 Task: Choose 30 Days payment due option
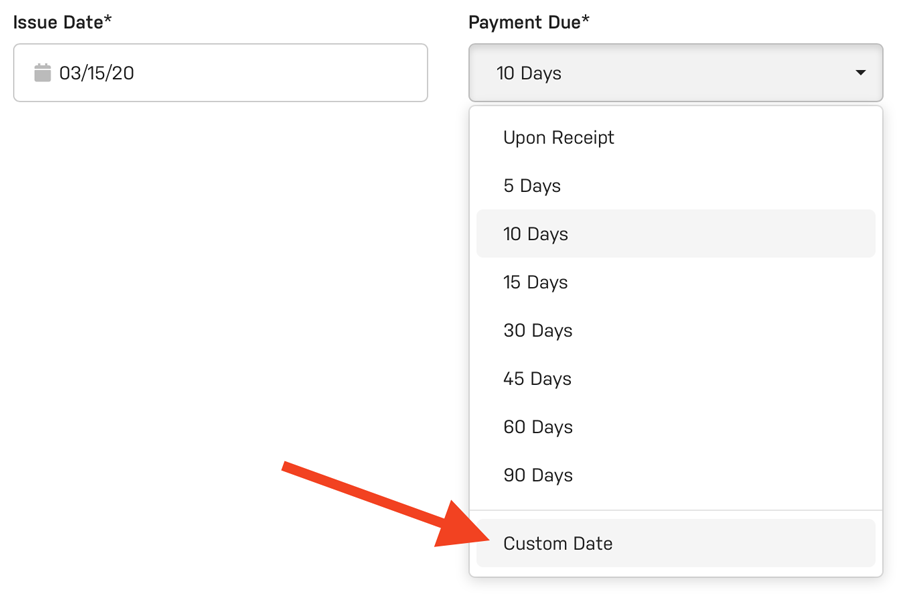pyautogui.click(x=537, y=330)
